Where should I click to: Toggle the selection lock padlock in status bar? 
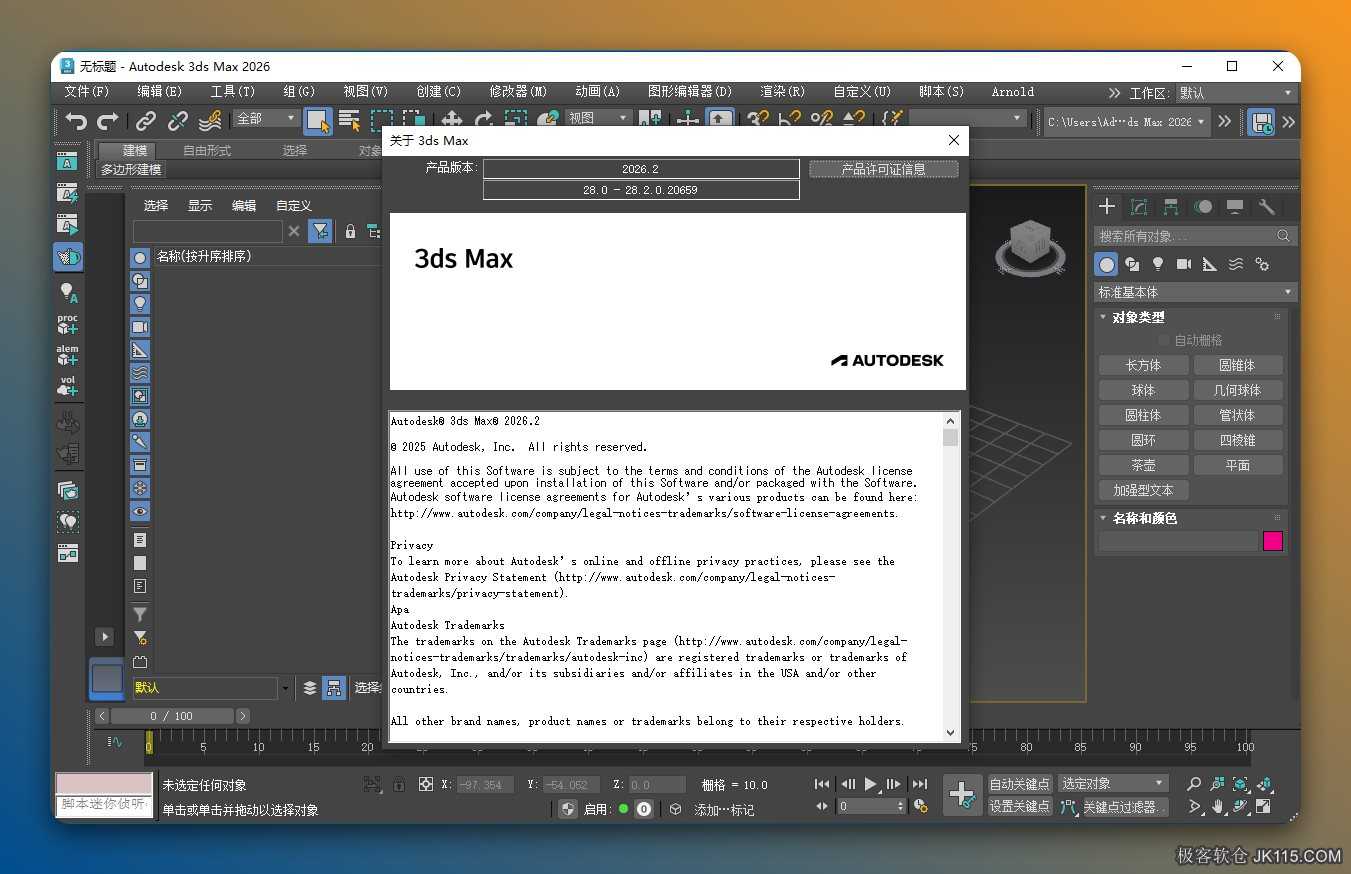click(x=399, y=785)
